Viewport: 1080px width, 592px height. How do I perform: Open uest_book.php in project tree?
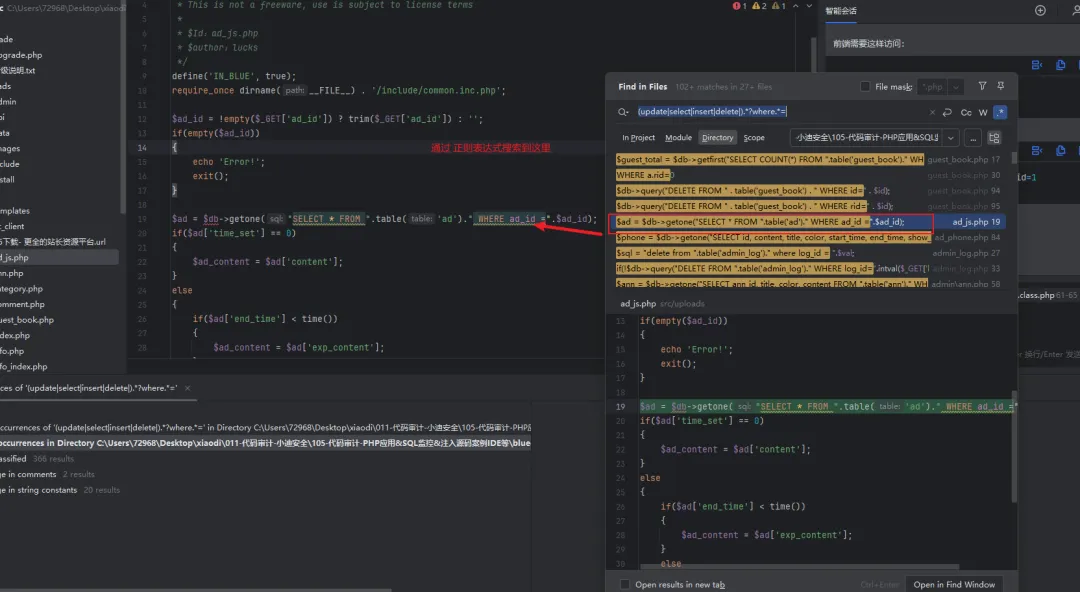(x=27, y=320)
